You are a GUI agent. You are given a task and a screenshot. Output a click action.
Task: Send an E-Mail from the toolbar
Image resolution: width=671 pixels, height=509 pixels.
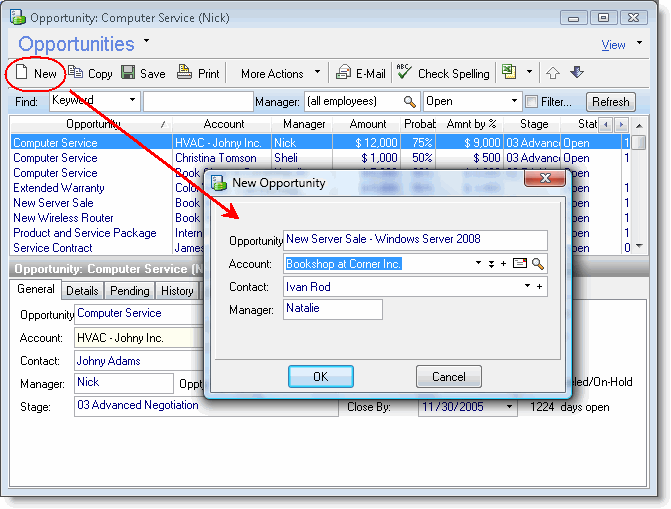point(360,73)
